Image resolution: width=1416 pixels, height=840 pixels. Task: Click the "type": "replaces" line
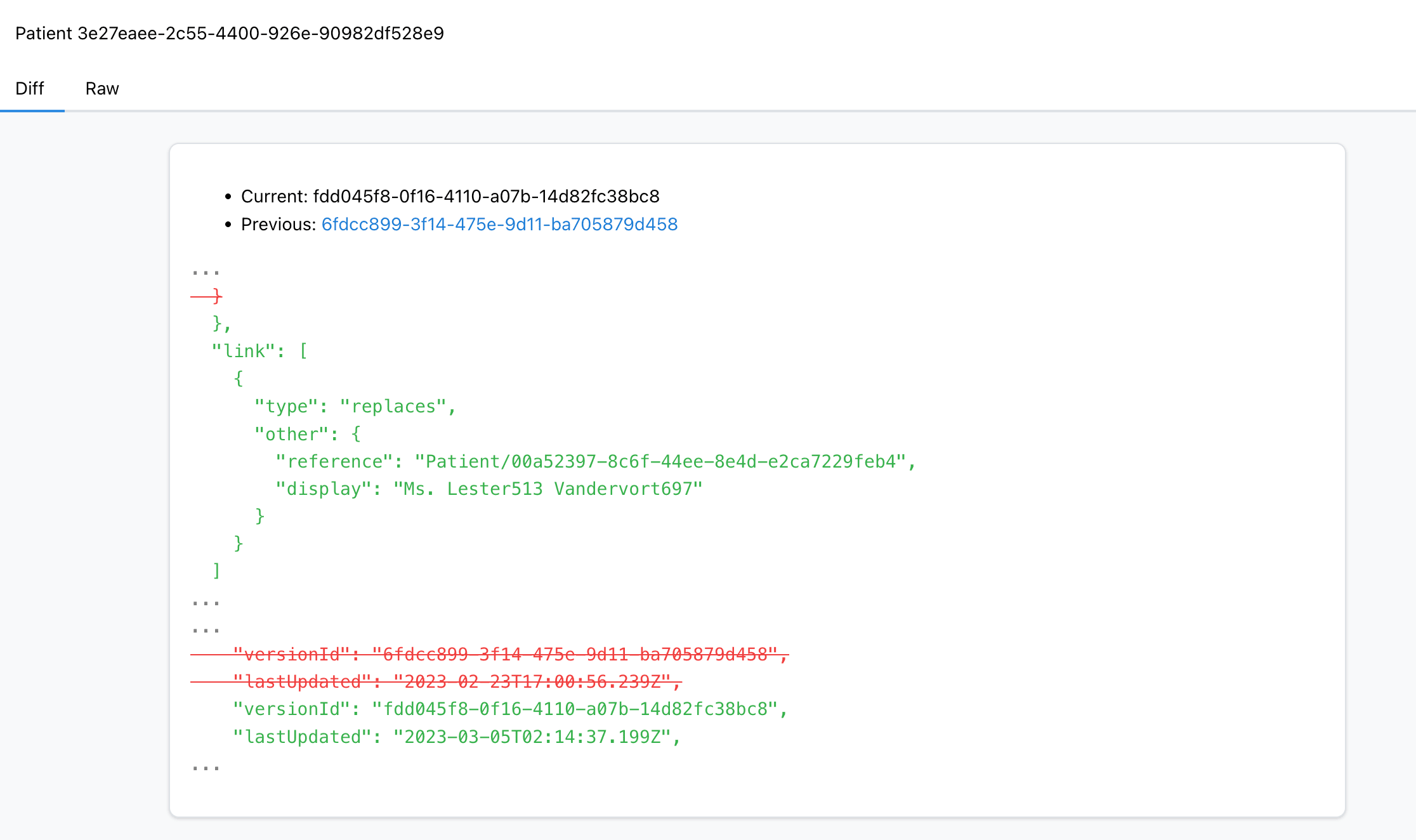[355, 406]
